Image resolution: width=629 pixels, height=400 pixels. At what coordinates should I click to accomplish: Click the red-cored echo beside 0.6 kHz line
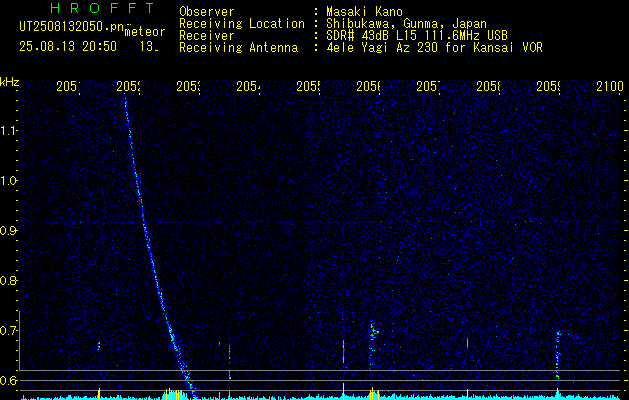click(x=229, y=374)
